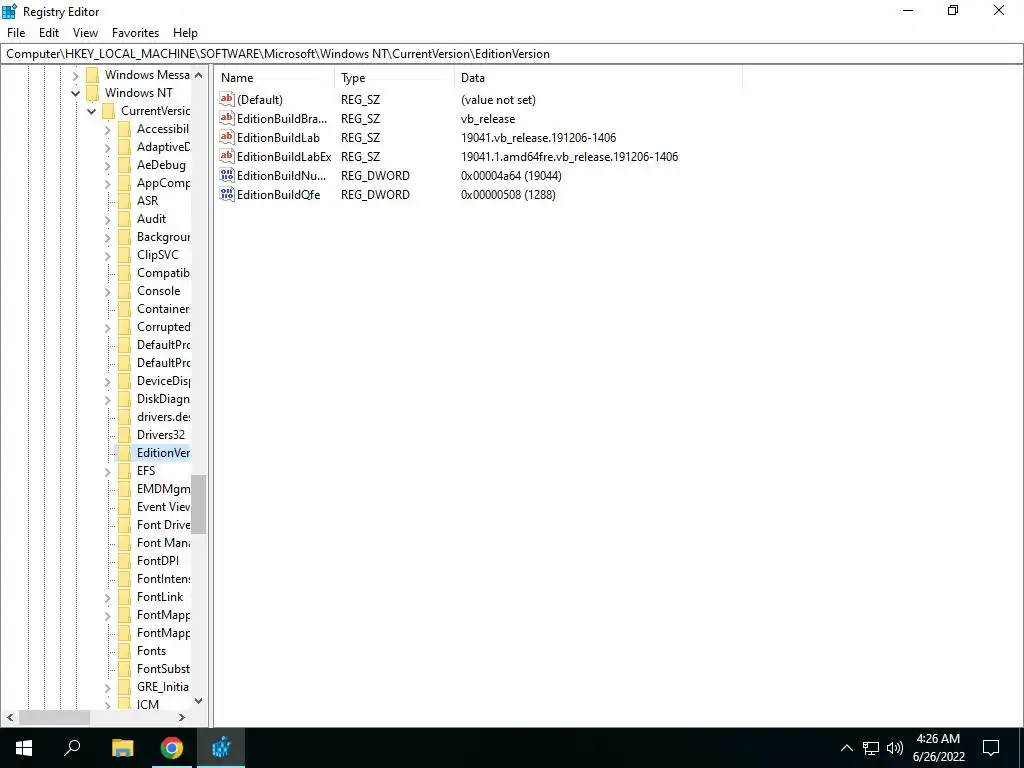Click the Windows NT folder icon
Image resolution: width=1024 pixels, height=768 pixels.
[93, 93]
